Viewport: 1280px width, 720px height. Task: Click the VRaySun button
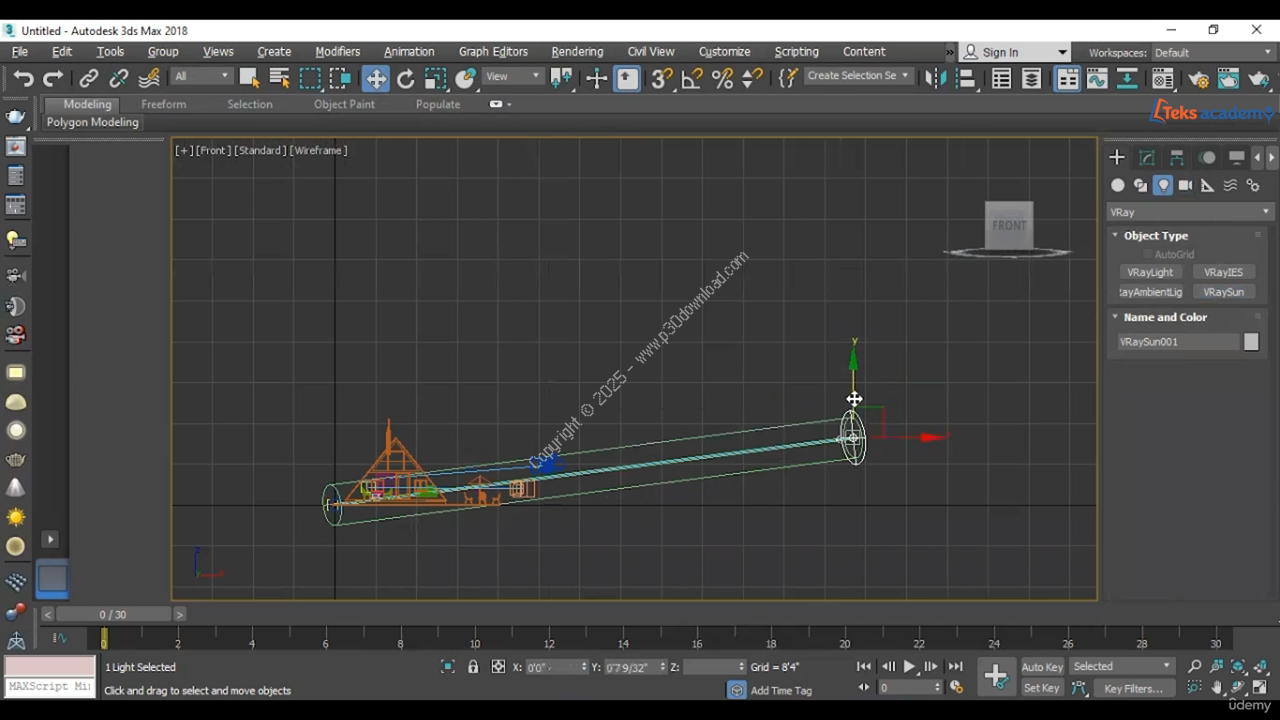pos(1223,292)
